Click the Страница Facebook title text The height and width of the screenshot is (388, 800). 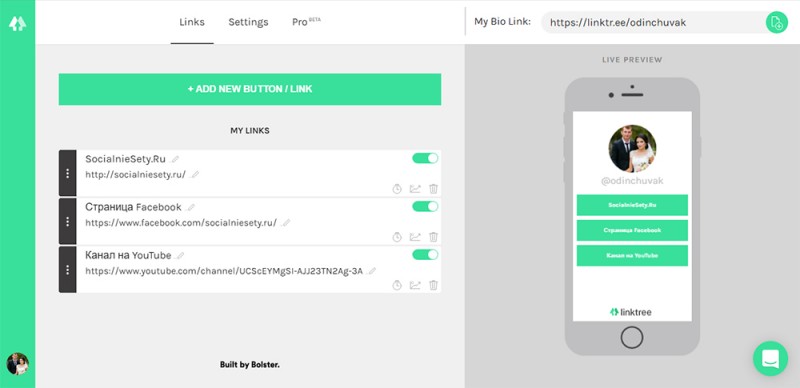133,207
